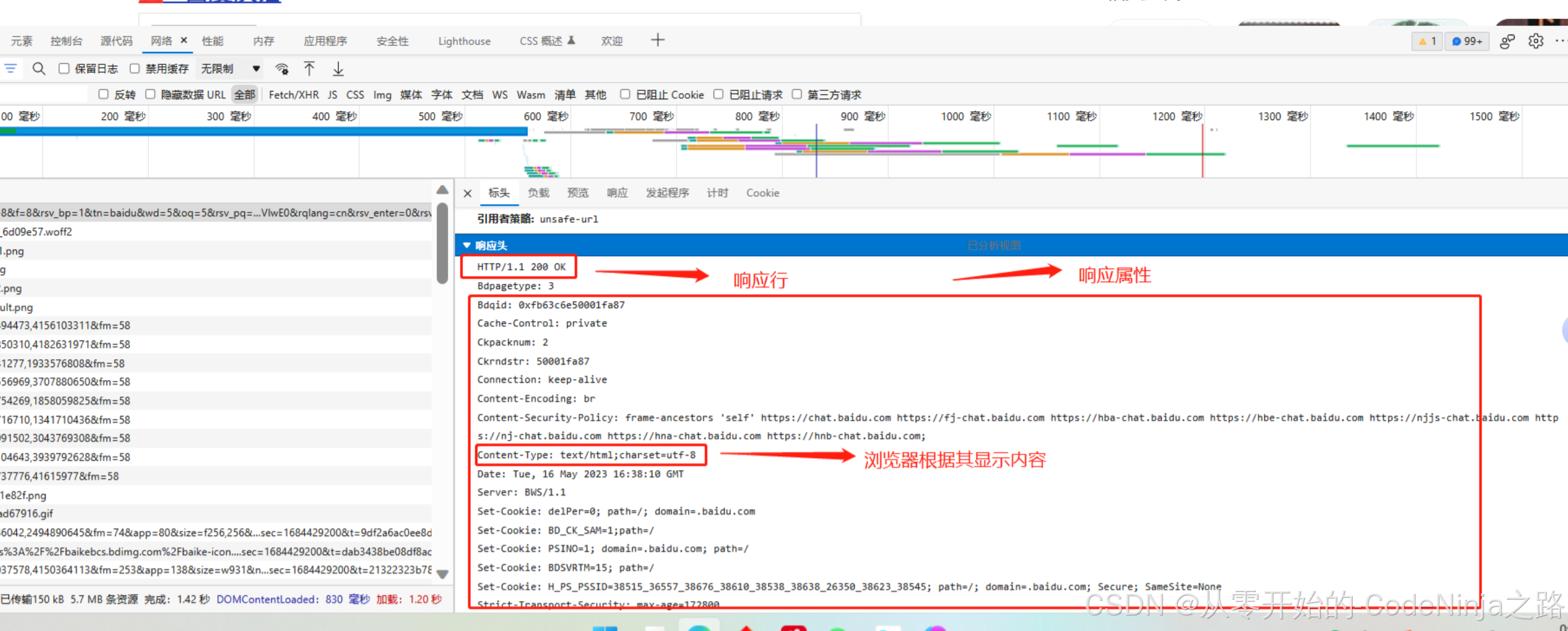Click the request list scroll-down arrow
This screenshot has width=1568, height=631.
pyautogui.click(x=442, y=574)
